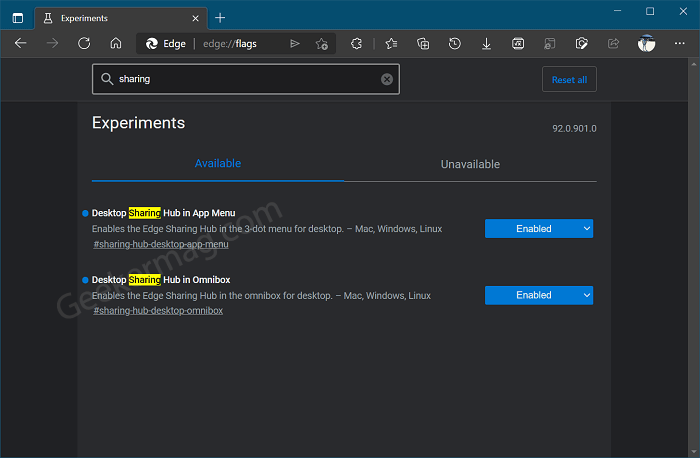Open the Collections icon

point(423,43)
